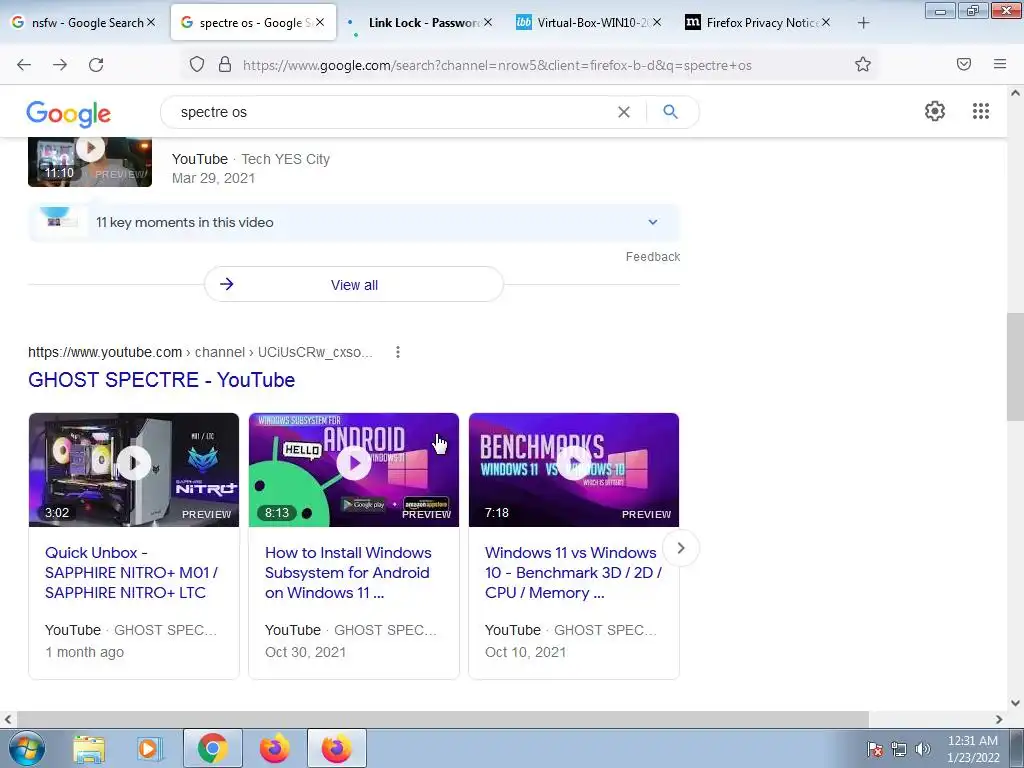
Task: Click the Google search input field
Action: point(392,112)
